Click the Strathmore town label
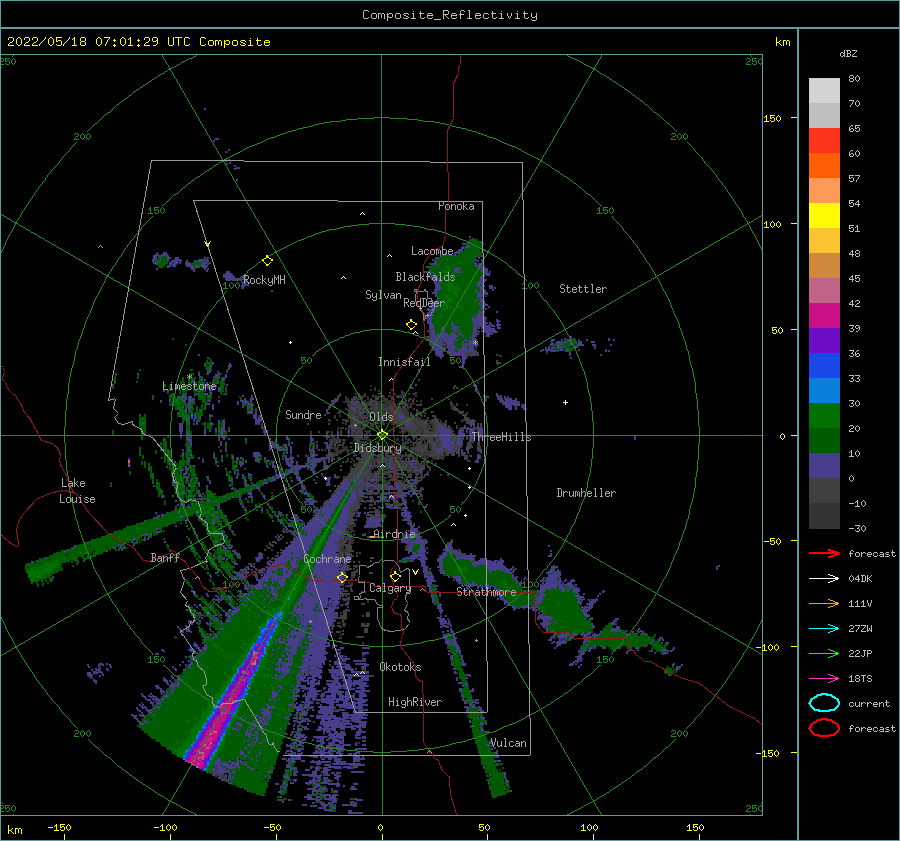 click(486, 592)
